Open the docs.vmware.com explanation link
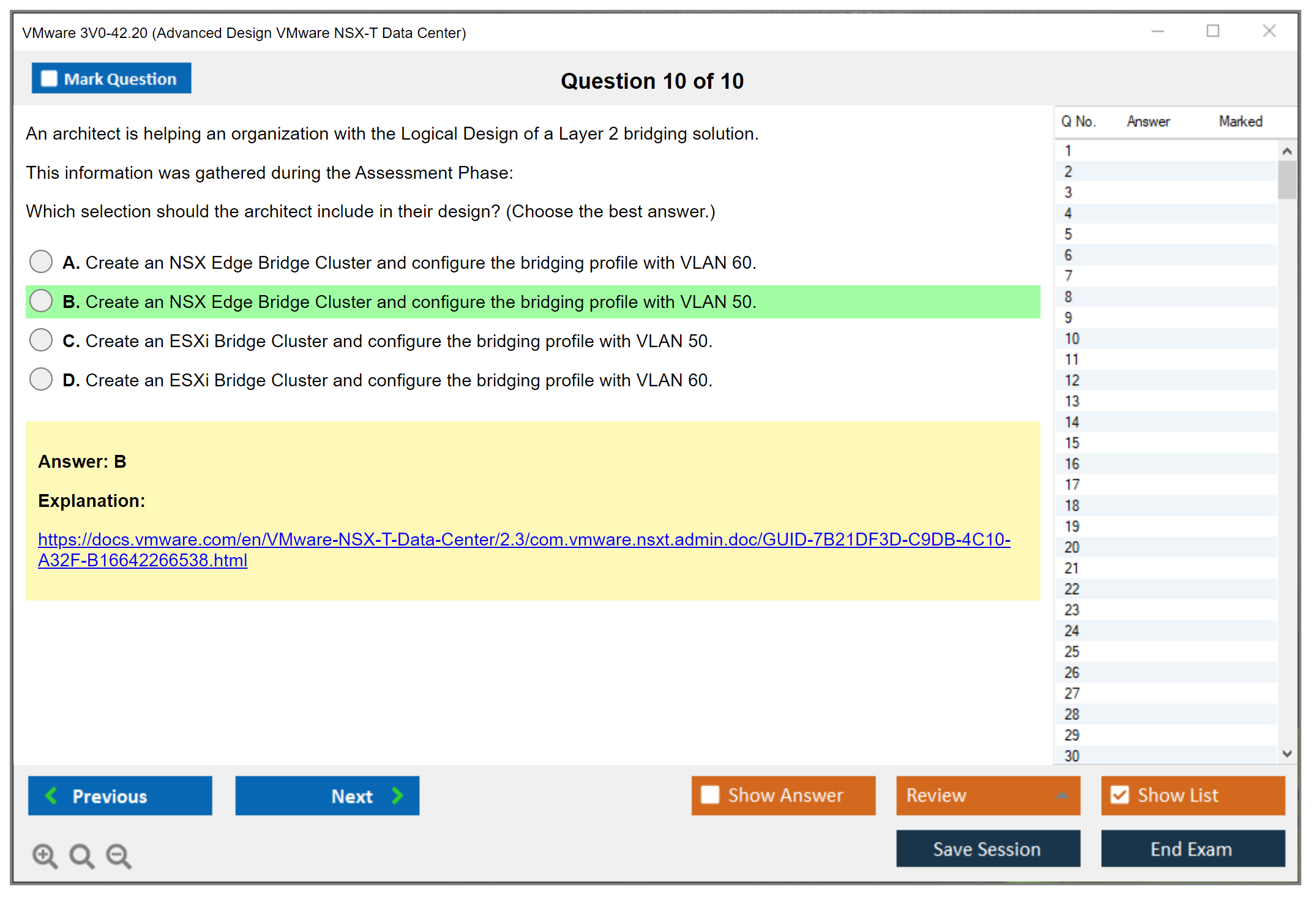The image size is (1316, 900). (523, 540)
